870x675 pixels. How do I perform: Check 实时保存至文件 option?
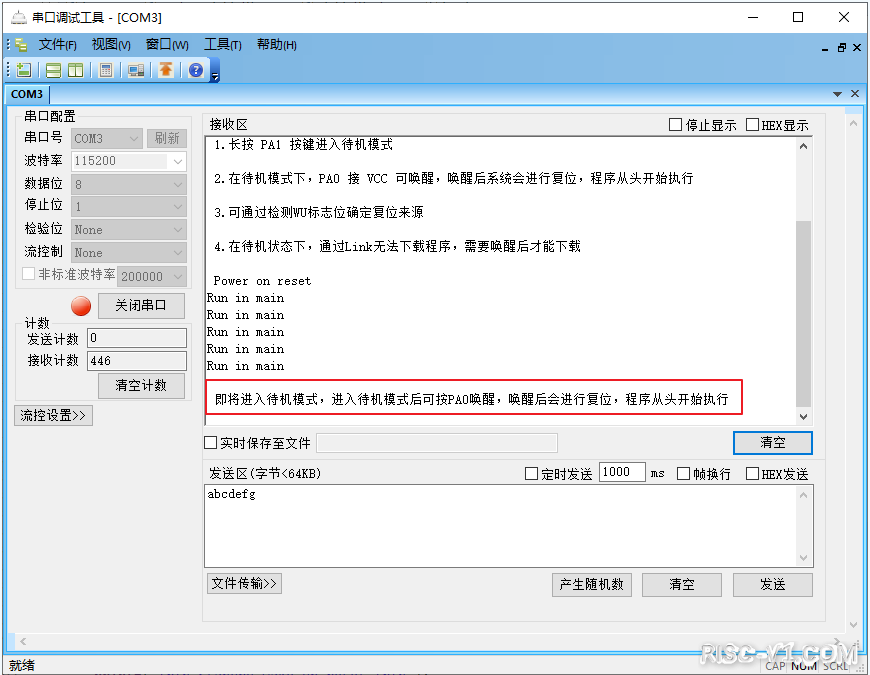point(210,443)
